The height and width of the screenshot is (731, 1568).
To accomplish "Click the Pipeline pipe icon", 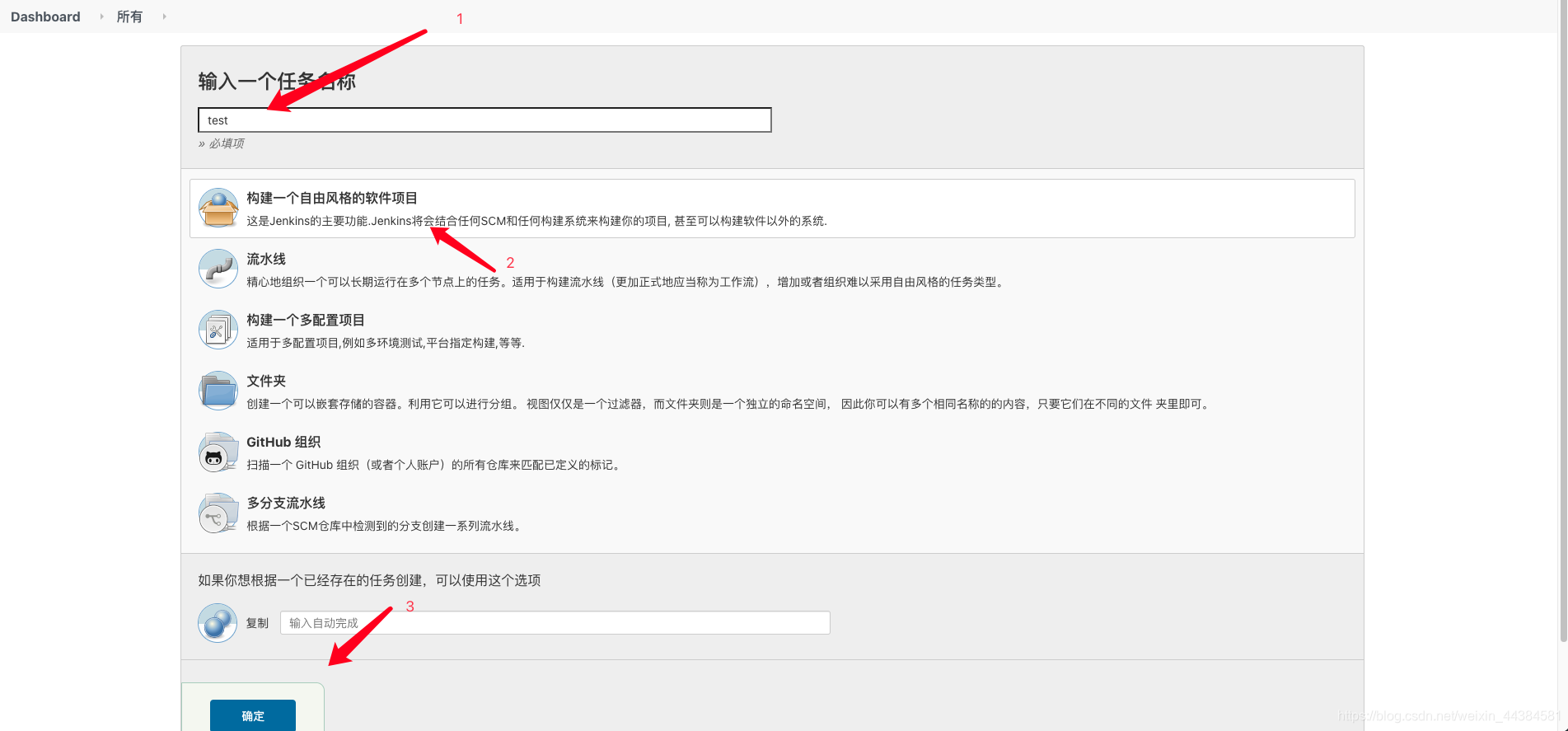I will point(218,269).
